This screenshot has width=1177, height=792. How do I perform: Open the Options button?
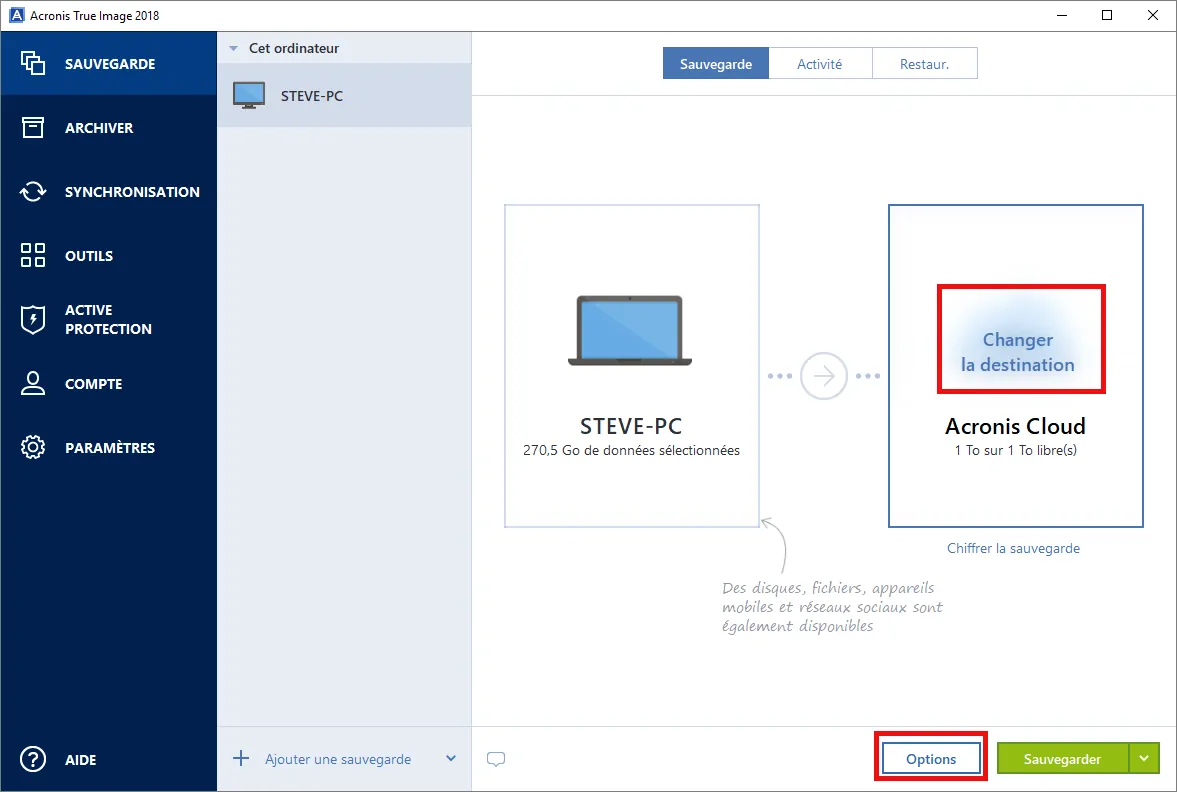931,758
